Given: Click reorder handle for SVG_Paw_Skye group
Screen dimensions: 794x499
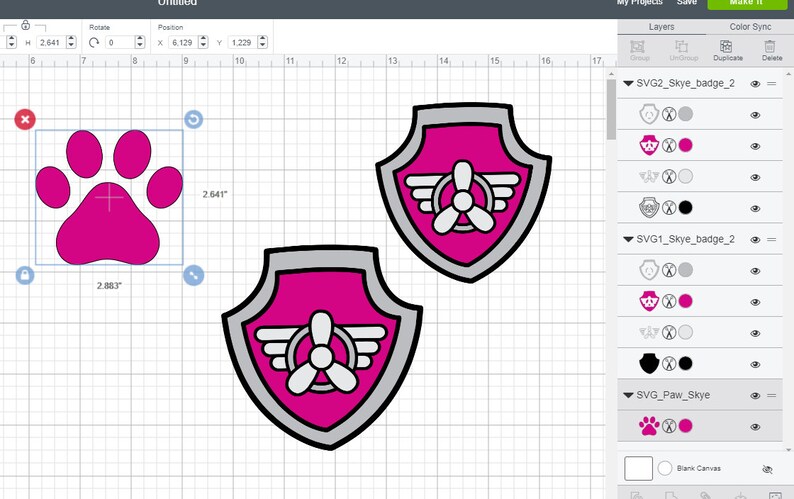Looking at the screenshot, I should coord(771,395).
